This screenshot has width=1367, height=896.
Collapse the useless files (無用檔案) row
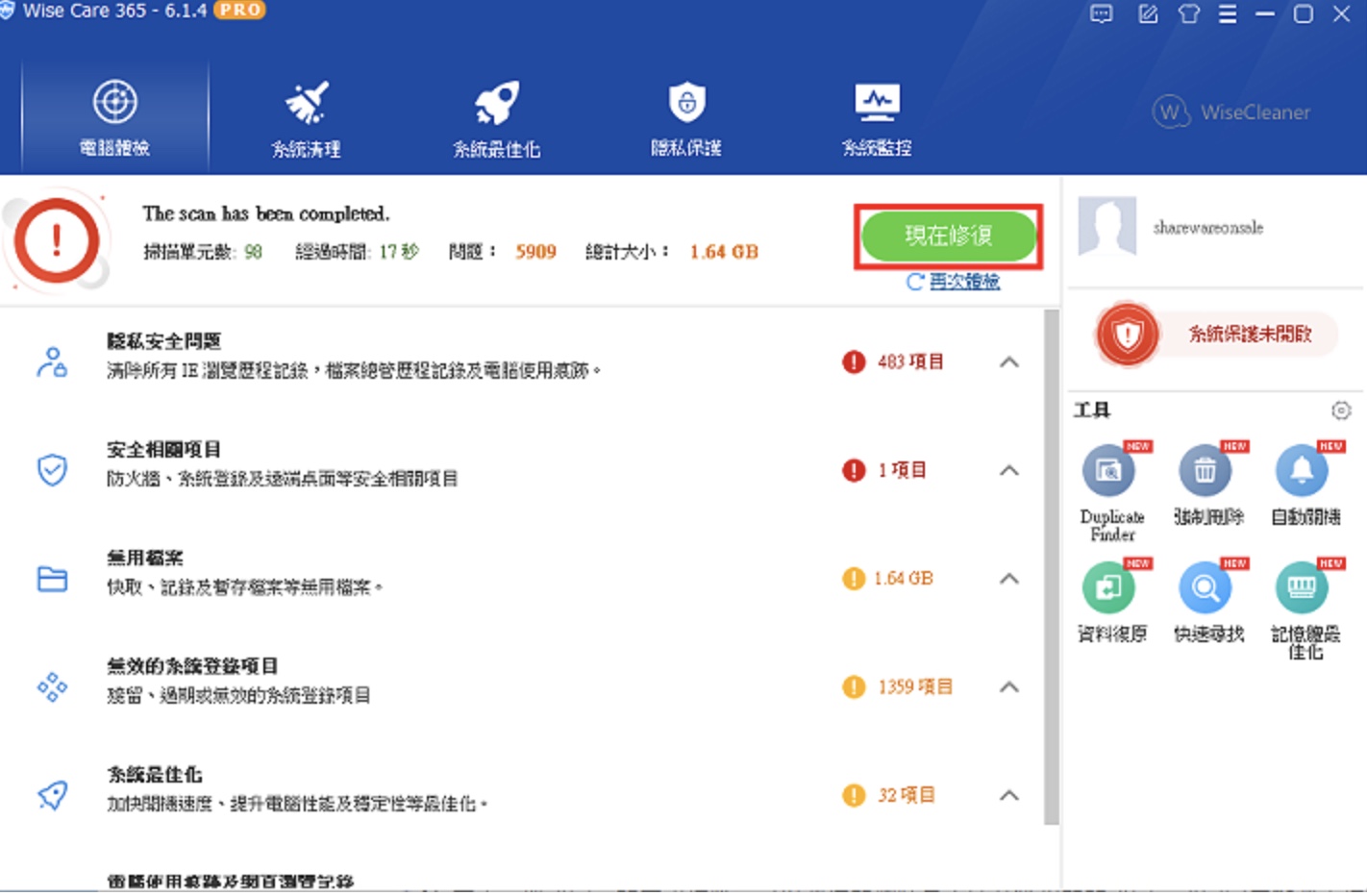coord(1008,579)
